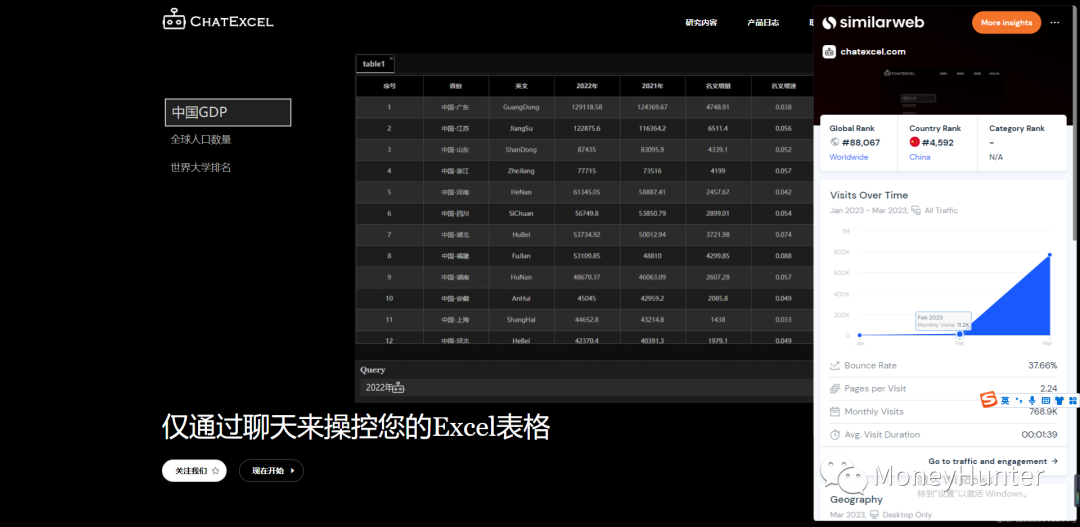Viewport: 1080px width, 527px height.
Task: Click the Visits Over Time heading
Action: click(869, 196)
